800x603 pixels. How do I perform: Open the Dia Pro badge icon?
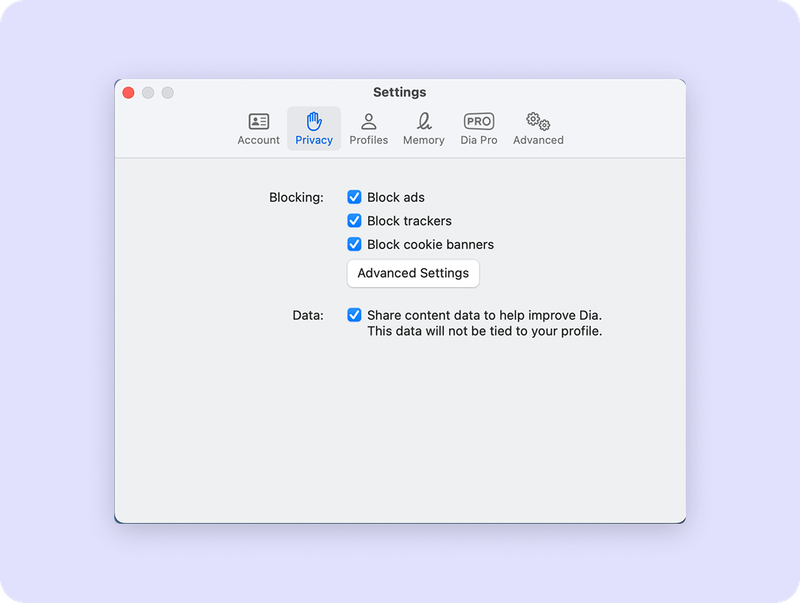point(479,121)
